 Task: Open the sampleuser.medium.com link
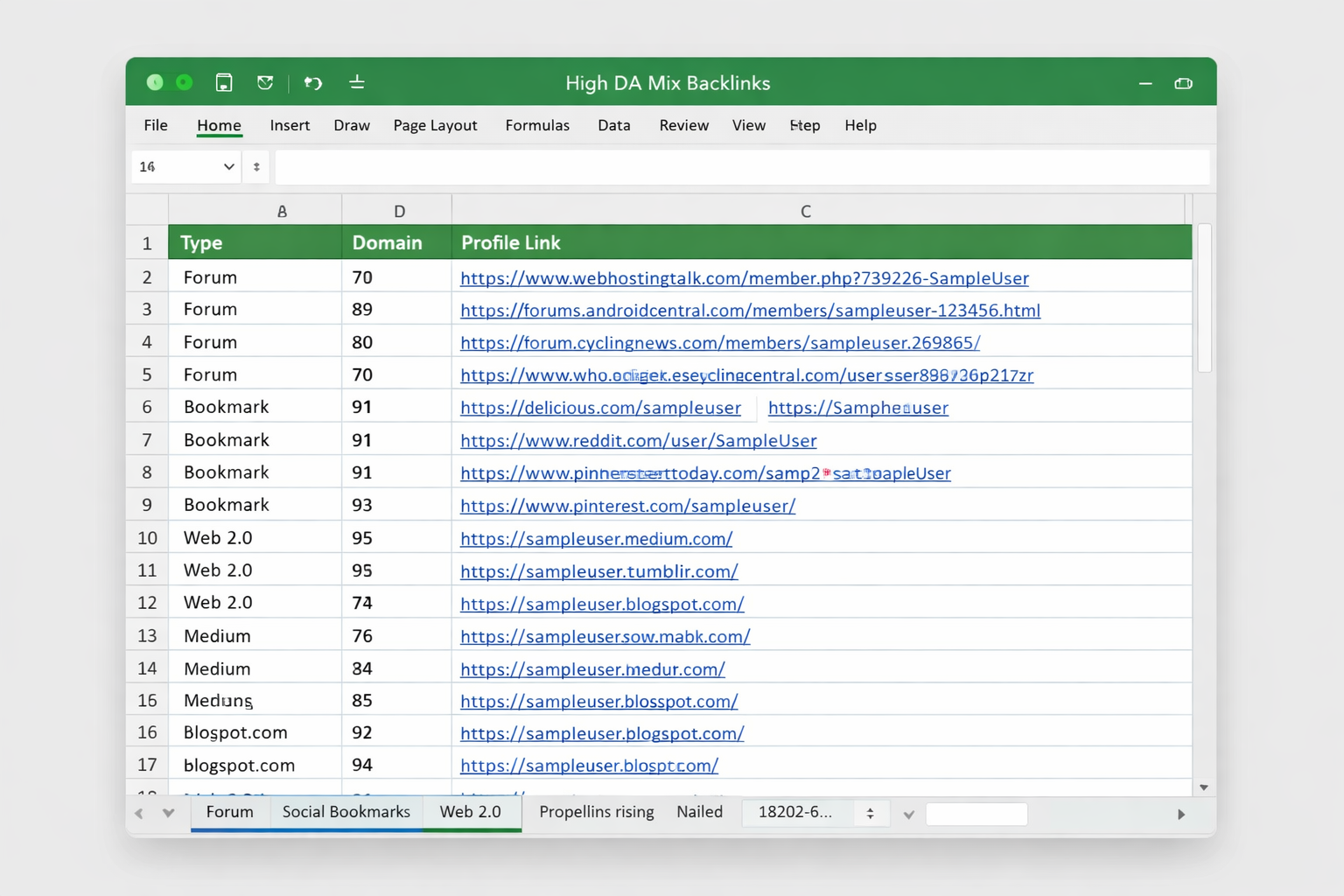(596, 539)
